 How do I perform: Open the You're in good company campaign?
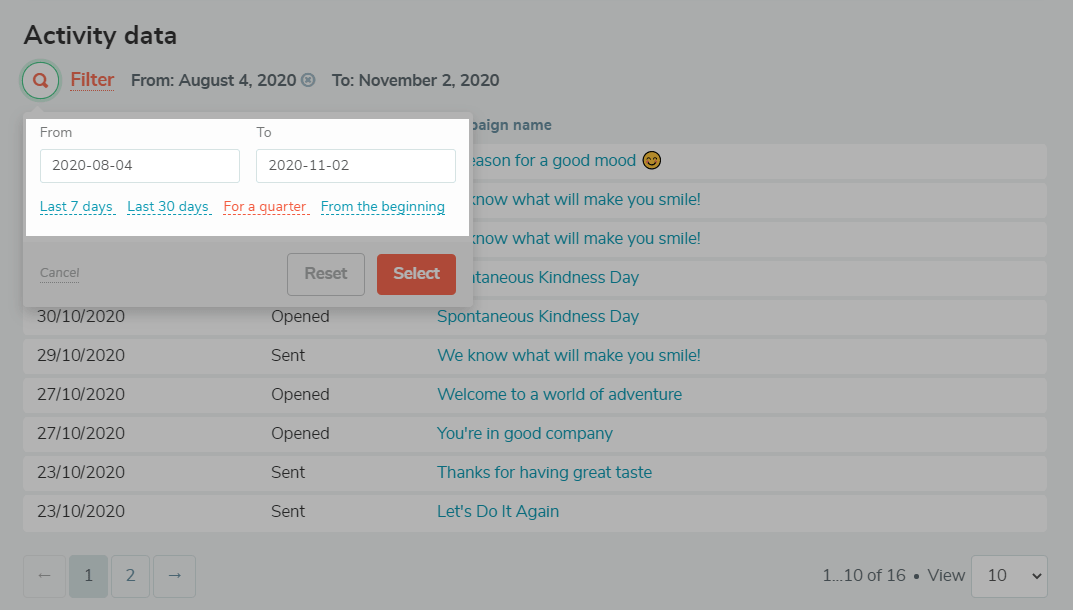pyautogui.click(x=524, y=433)
